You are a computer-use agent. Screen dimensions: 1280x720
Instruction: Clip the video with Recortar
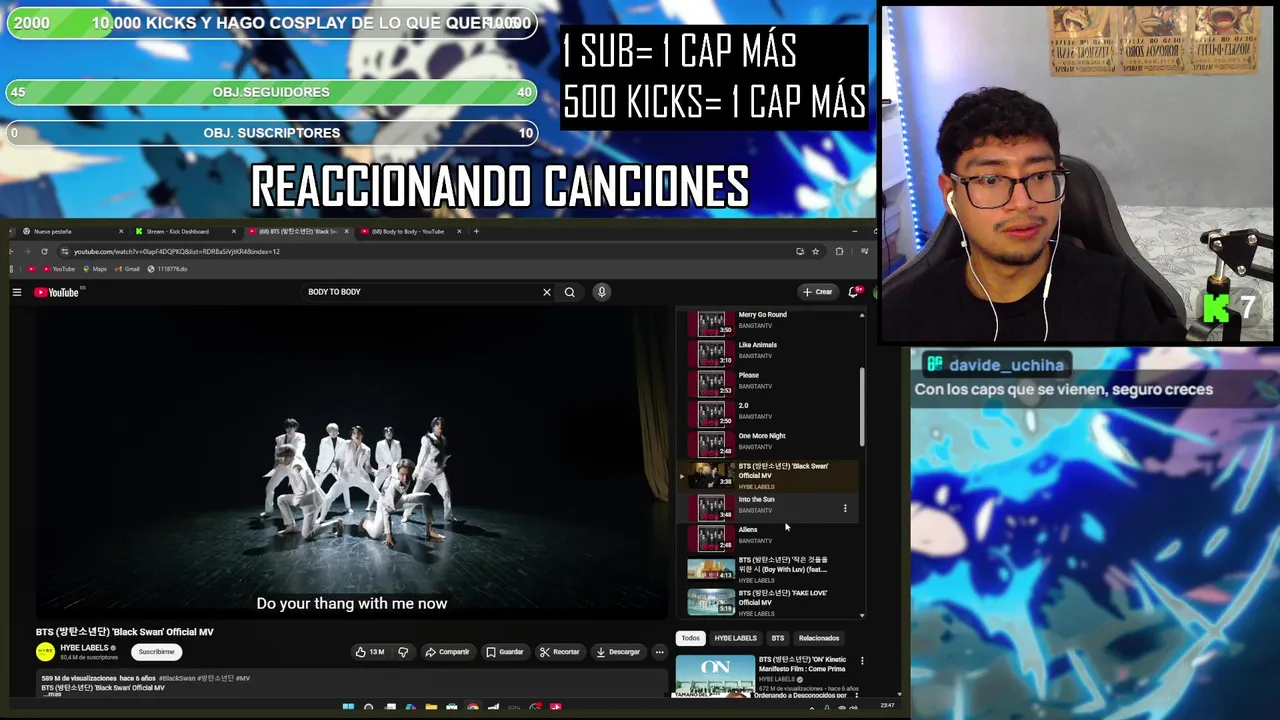[559, 652]
